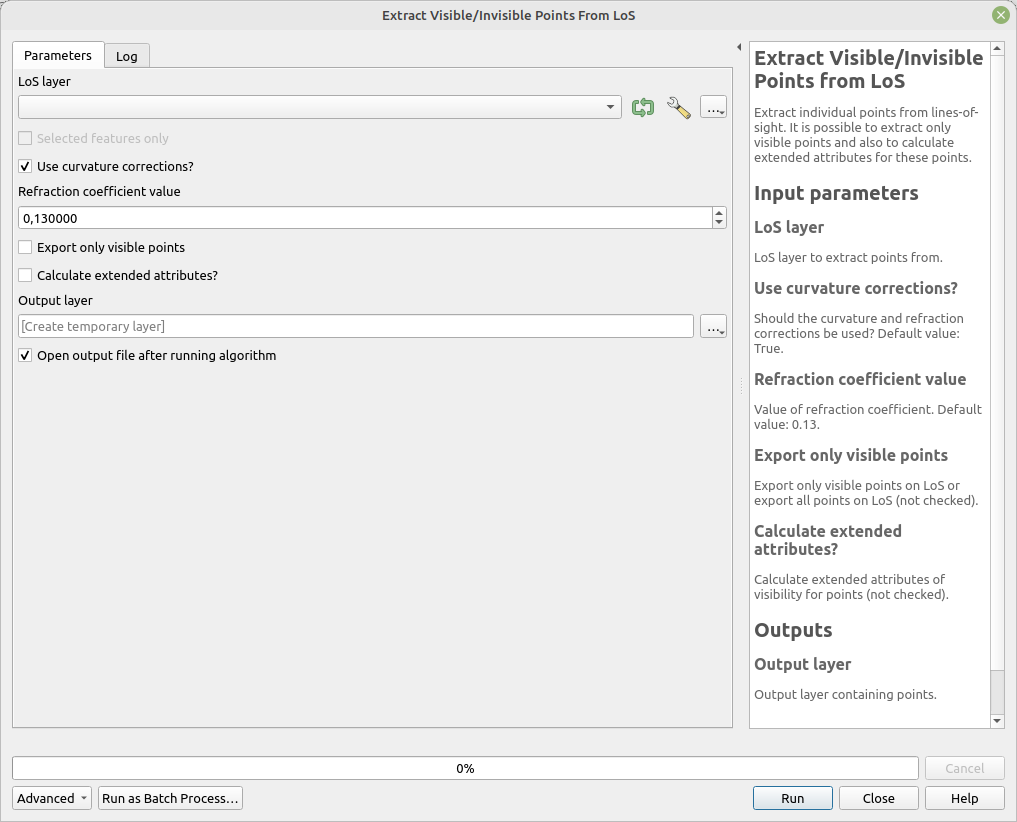1017x822 pixels.
Task: Click the Help button
Action: [964, 799]
